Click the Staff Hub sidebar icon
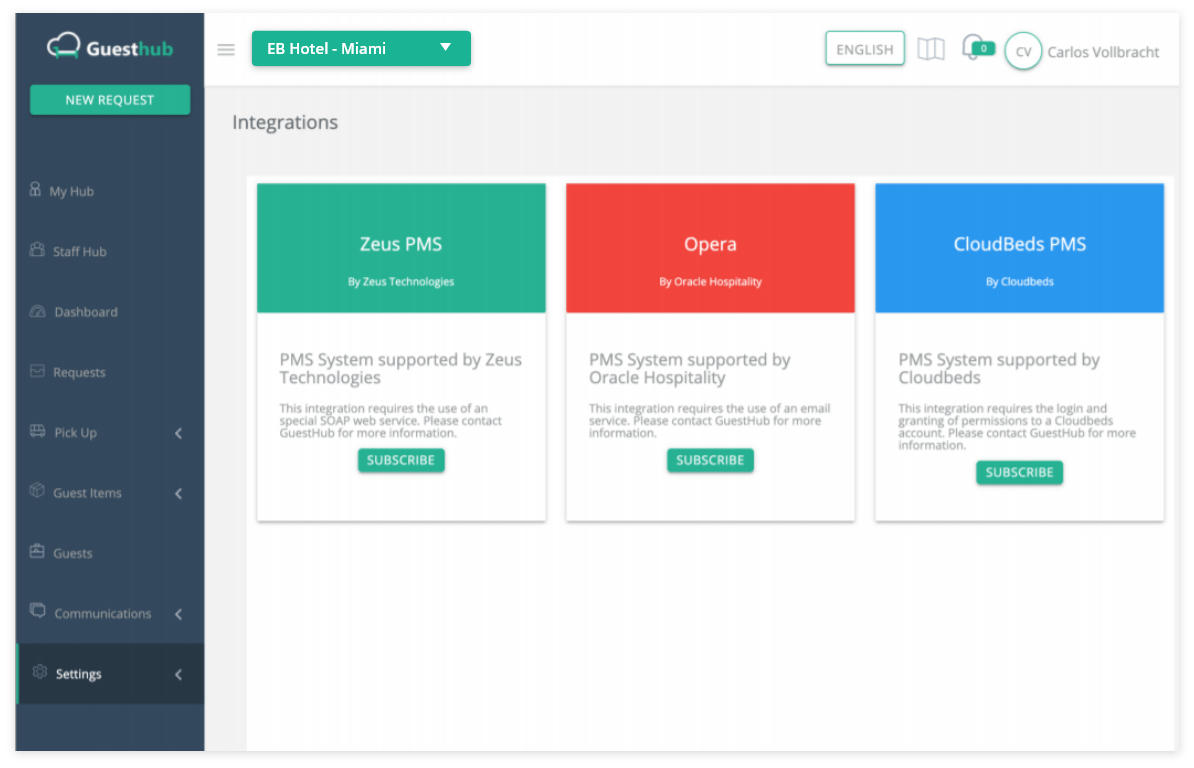The height and width of the screenshot is (768, 1194). (37, 250)
